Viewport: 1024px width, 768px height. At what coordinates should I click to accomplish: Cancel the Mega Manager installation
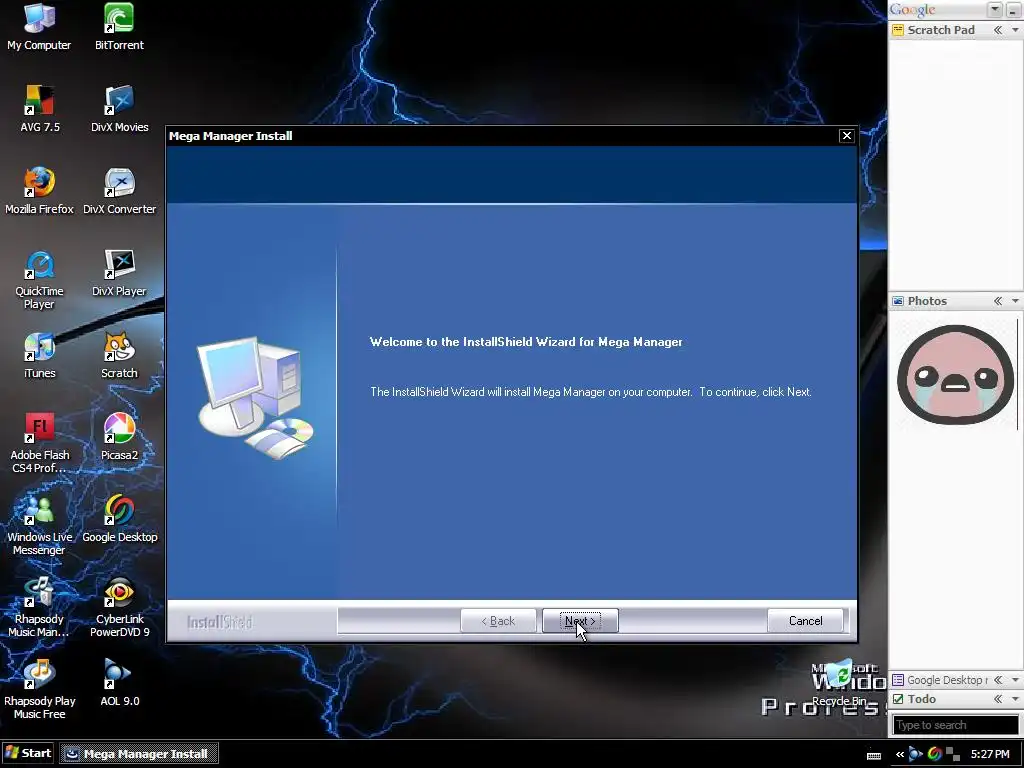[805, 620]
